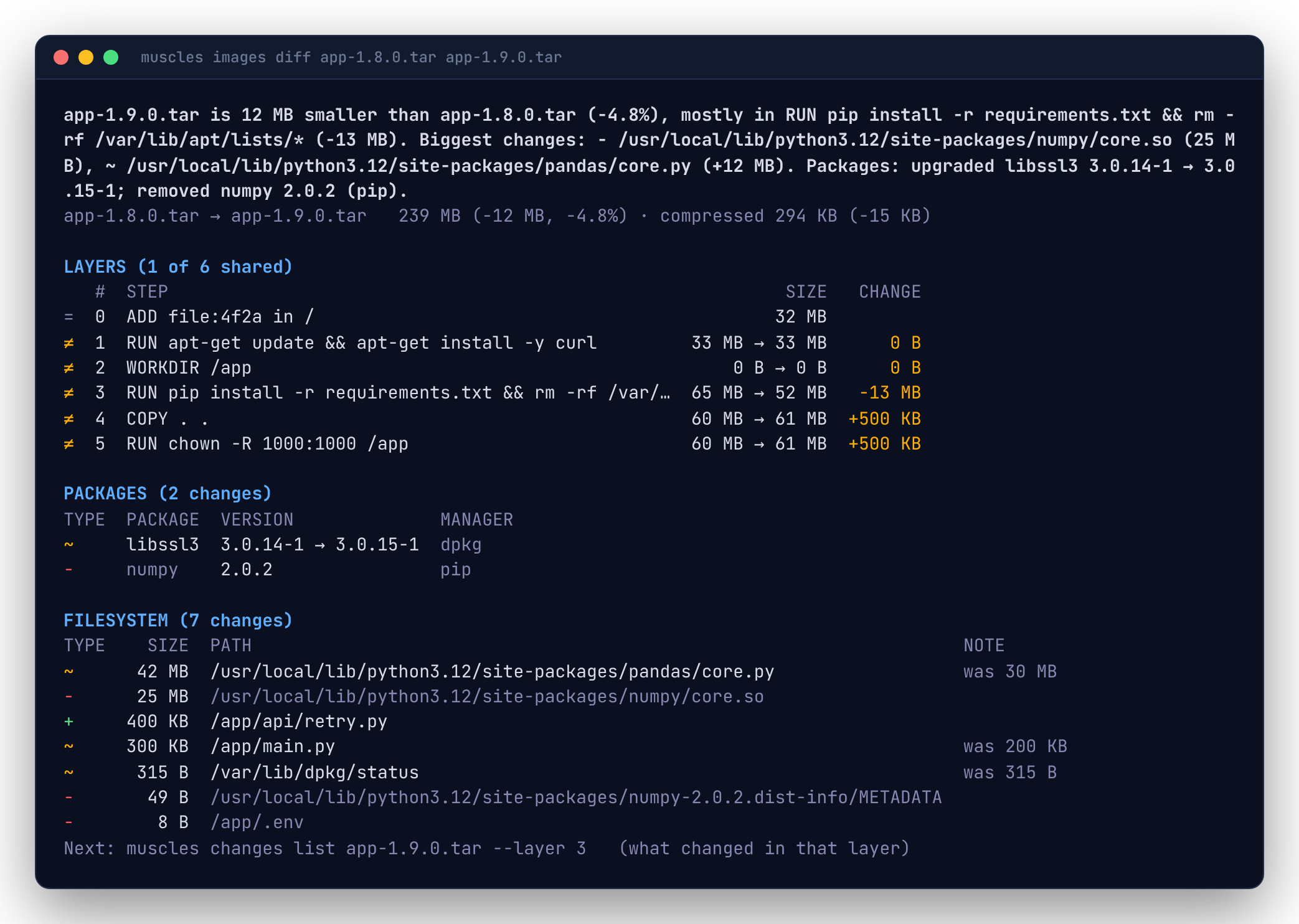The height and width of the screenshot is (924, 1299).
Task: Click the green maximize window dot
Action: tap(111, 57)
